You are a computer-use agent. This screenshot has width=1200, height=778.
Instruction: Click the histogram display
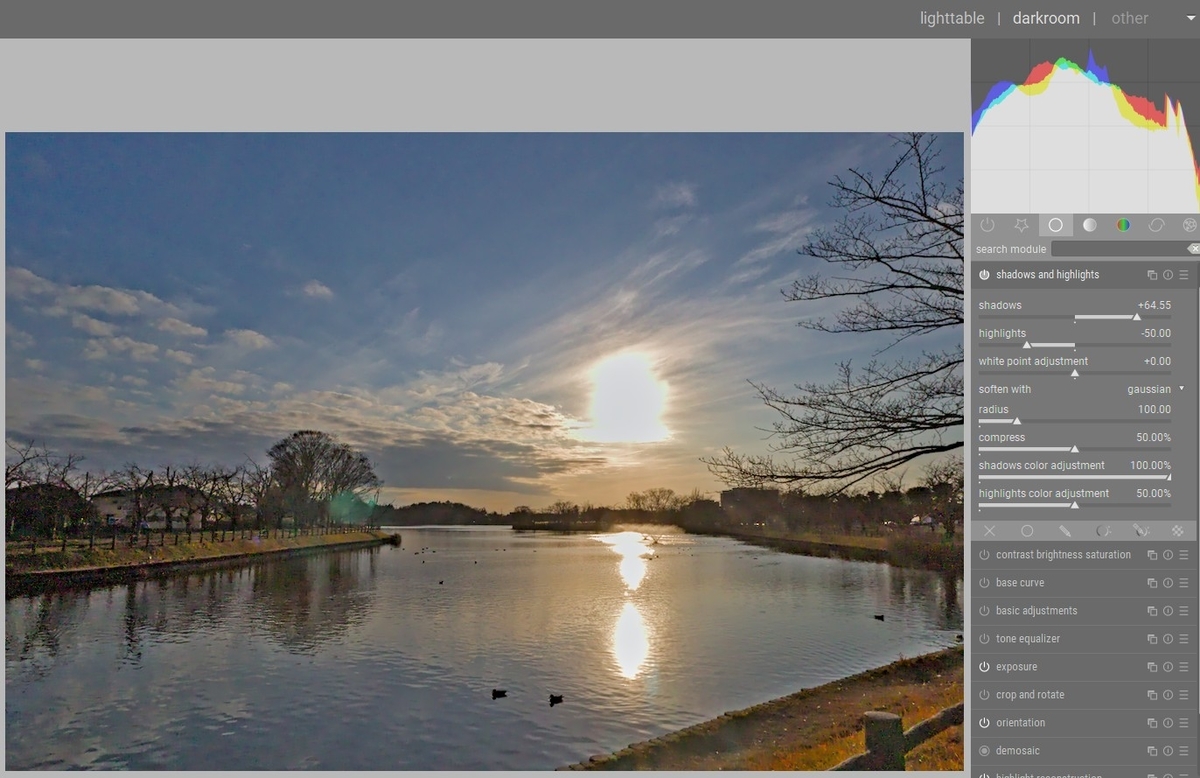tap(1085, 126)
